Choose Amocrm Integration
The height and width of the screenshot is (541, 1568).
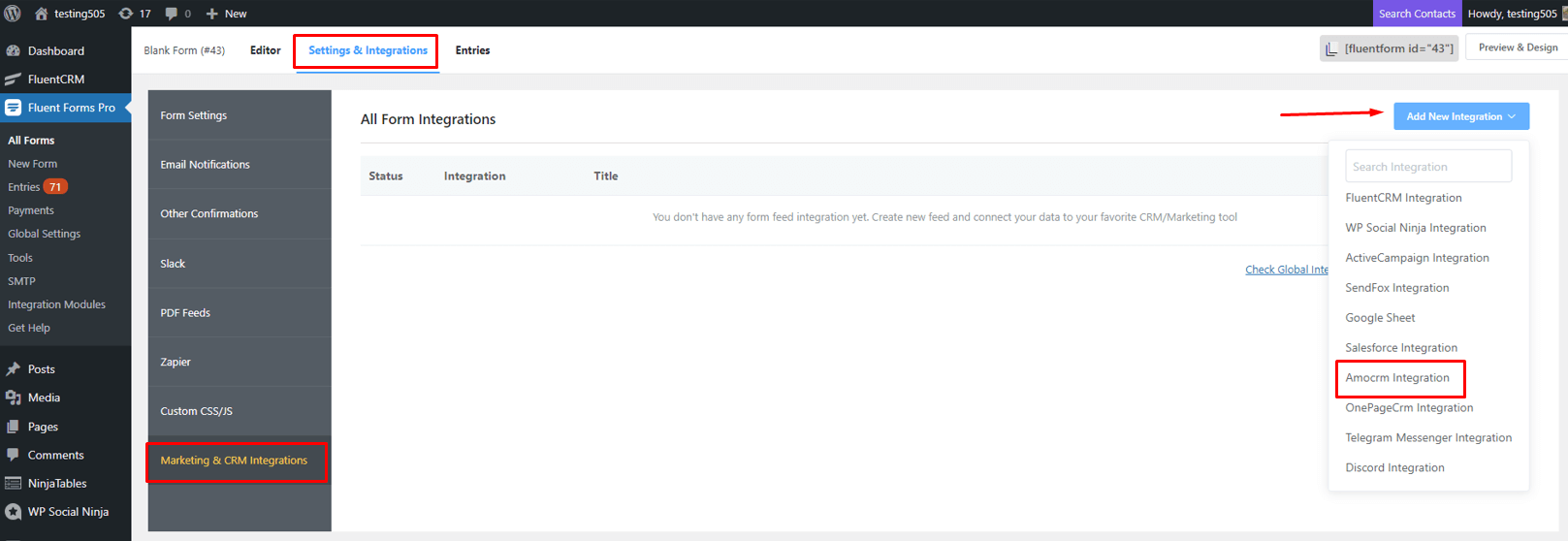click(1397, 378)
